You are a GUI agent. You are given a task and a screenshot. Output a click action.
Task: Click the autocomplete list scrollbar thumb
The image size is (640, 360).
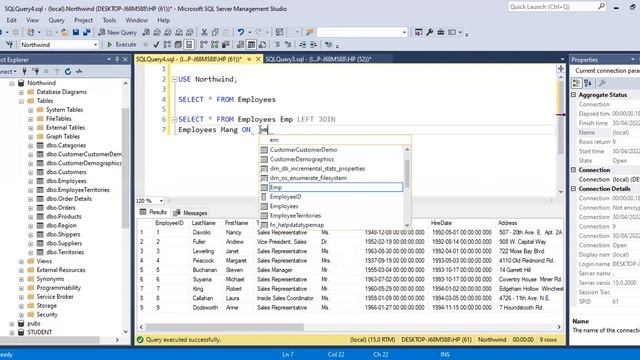[407, 173]
